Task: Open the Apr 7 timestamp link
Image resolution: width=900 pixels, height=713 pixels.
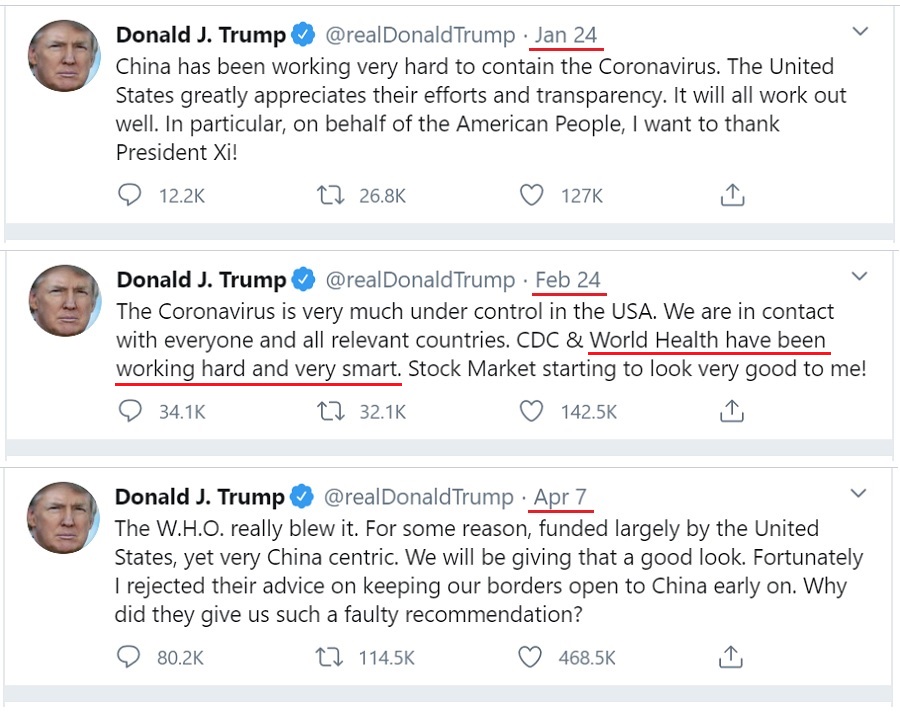Action: 564,497
